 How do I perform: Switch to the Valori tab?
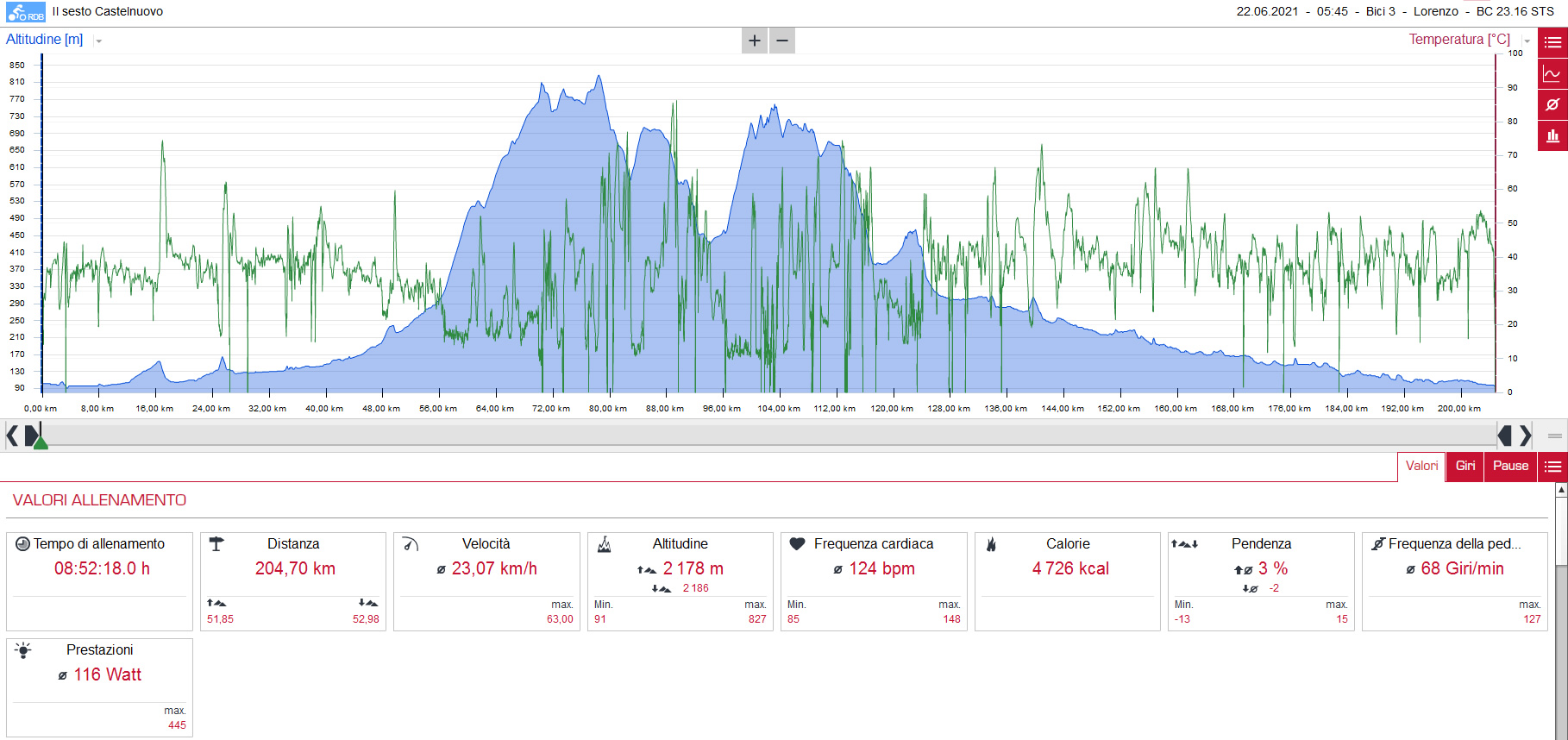point(1421,467)
